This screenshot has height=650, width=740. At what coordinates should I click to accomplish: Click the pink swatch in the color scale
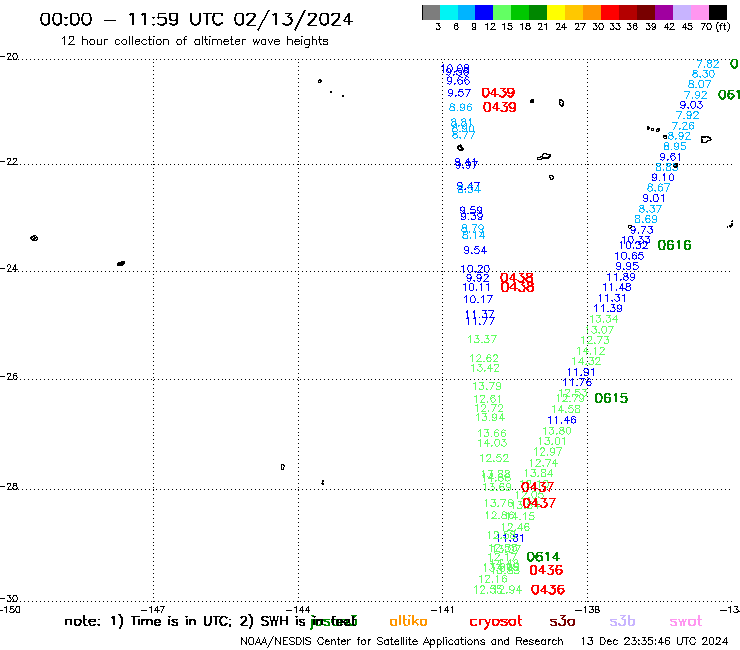point(699,12)
